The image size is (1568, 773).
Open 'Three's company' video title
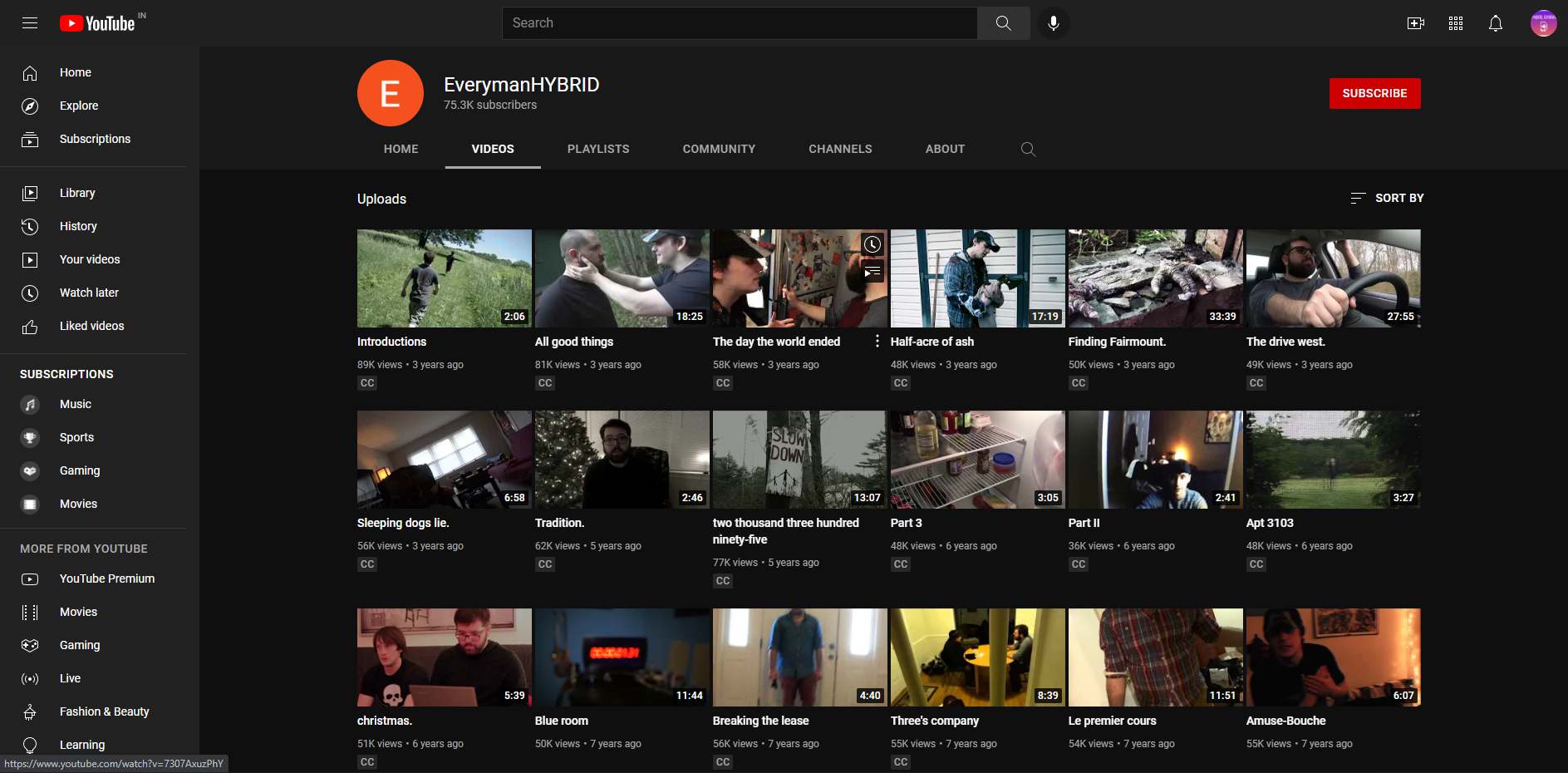click(x=935, y=721)
